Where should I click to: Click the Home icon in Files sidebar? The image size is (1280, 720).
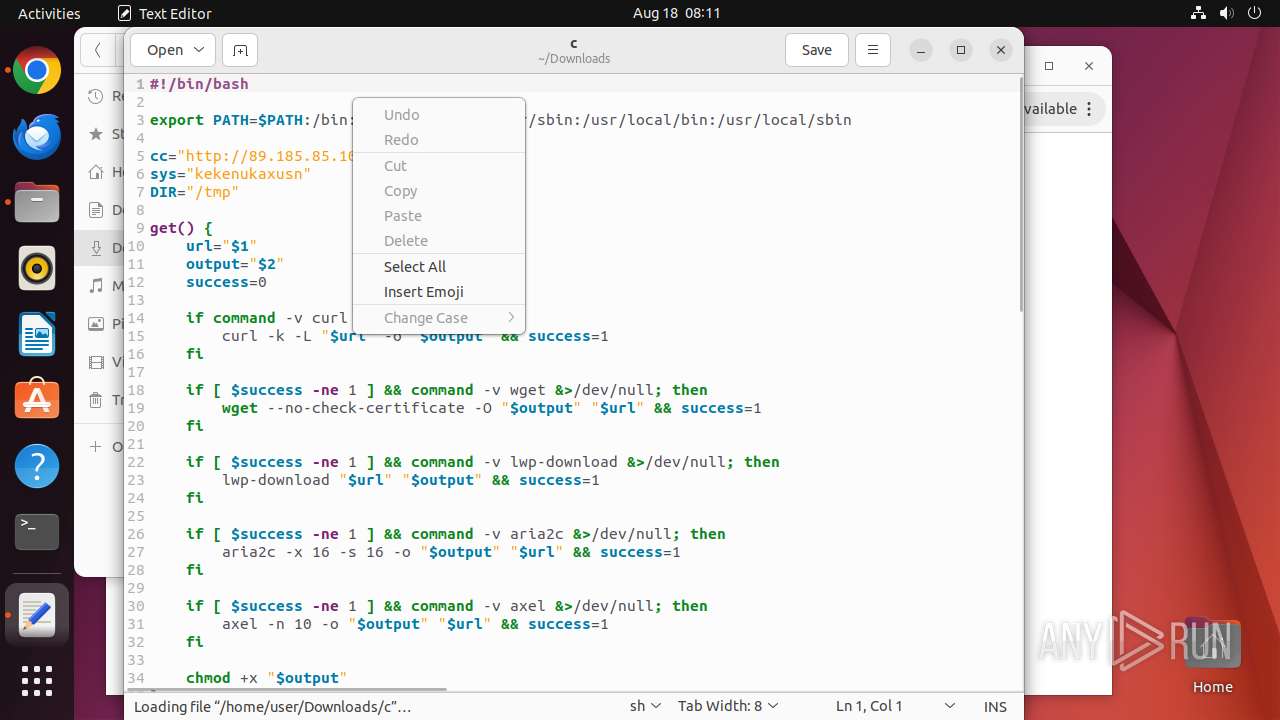pos(96,172)
